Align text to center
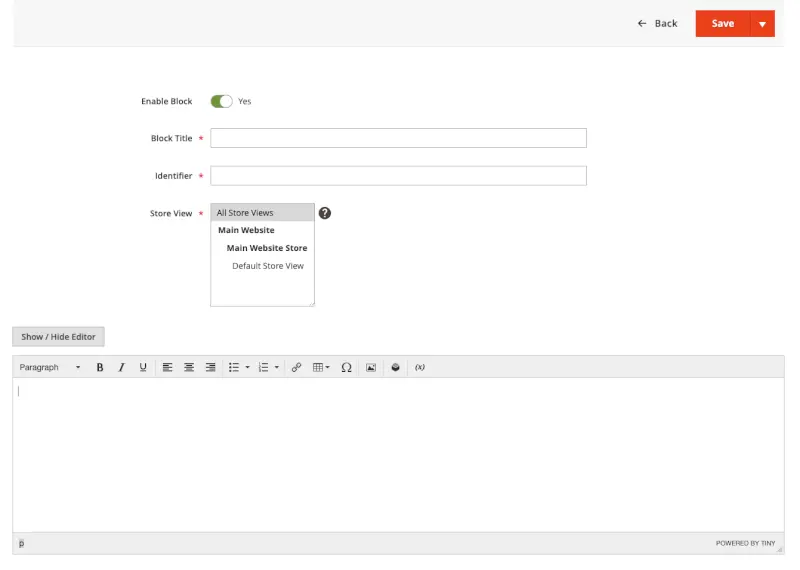The height and width of the screenshot is (570, 800). 189,367
